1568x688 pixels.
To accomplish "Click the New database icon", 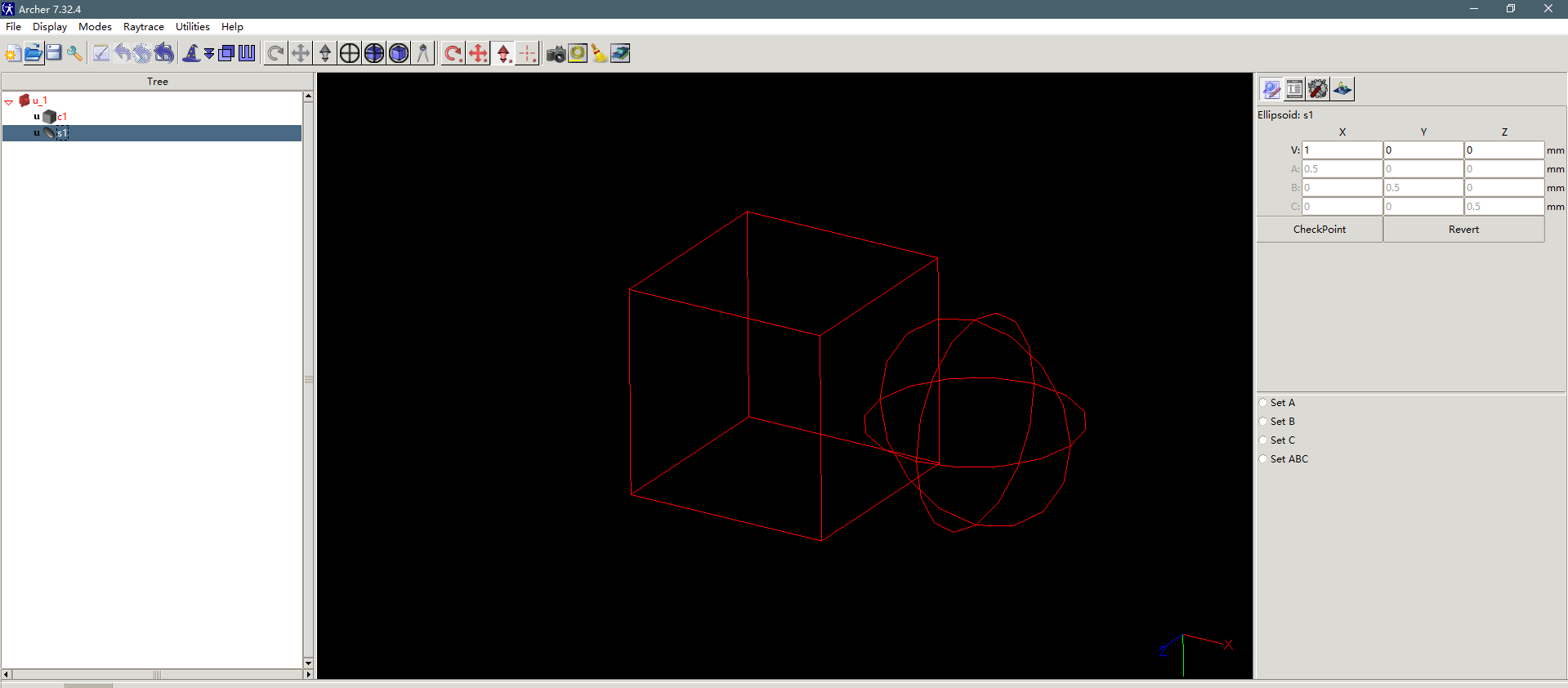I will pyautogui.click(x=12, y=54).
